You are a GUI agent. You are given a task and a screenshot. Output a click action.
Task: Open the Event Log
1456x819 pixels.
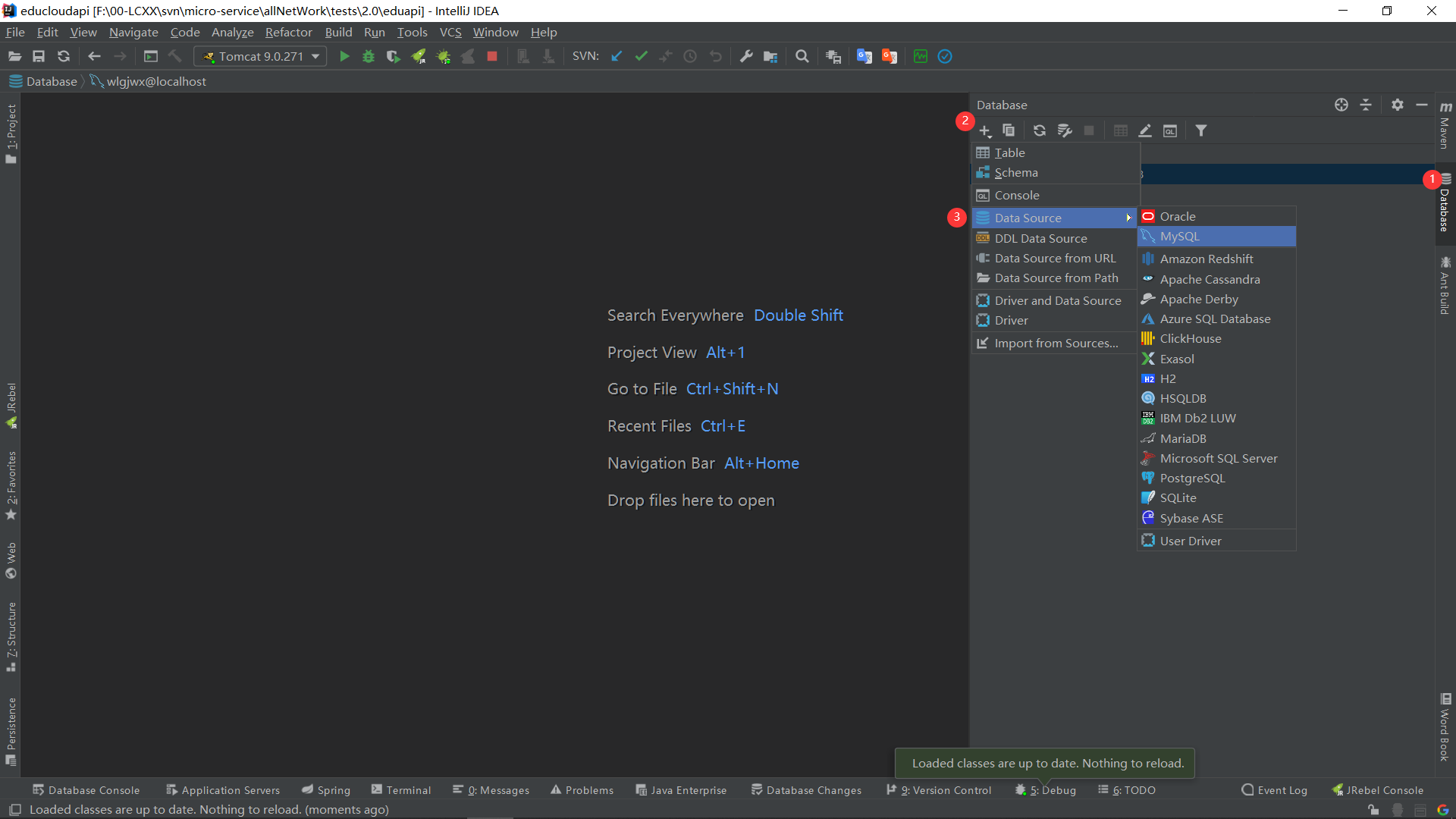point(1274,790)
